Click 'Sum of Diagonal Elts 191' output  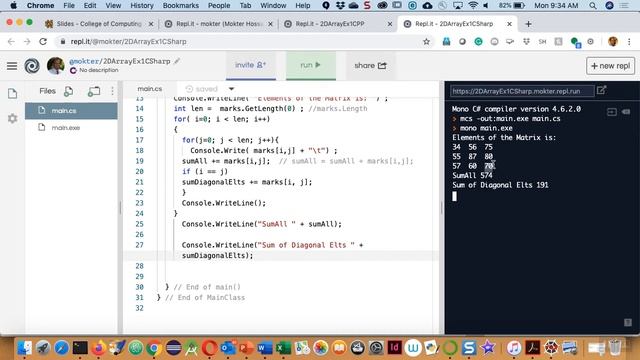[x=500, y=185]
